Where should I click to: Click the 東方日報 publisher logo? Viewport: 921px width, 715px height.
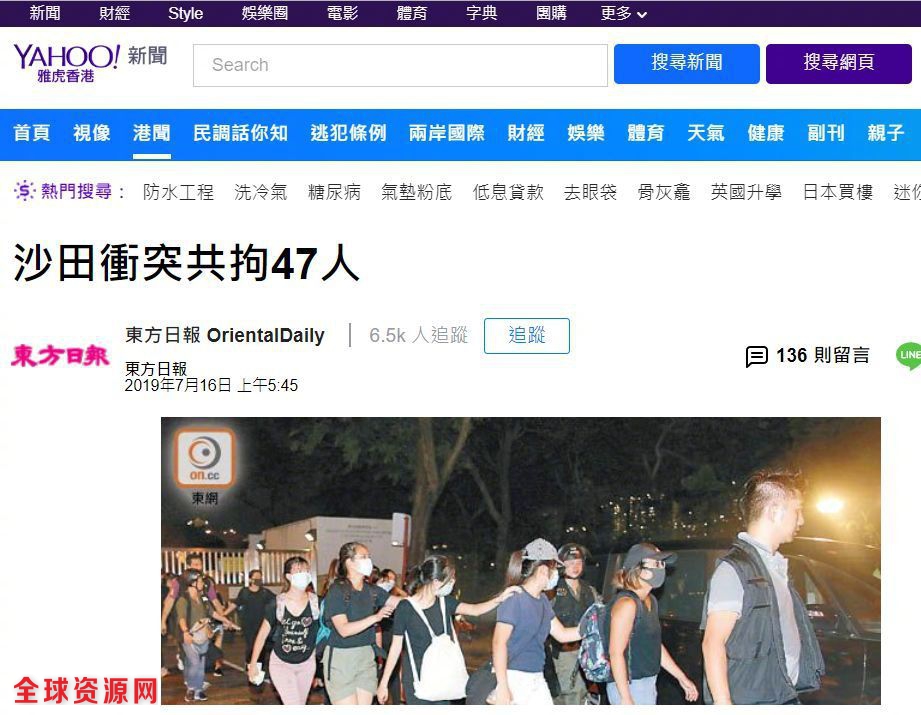(60, 355)
